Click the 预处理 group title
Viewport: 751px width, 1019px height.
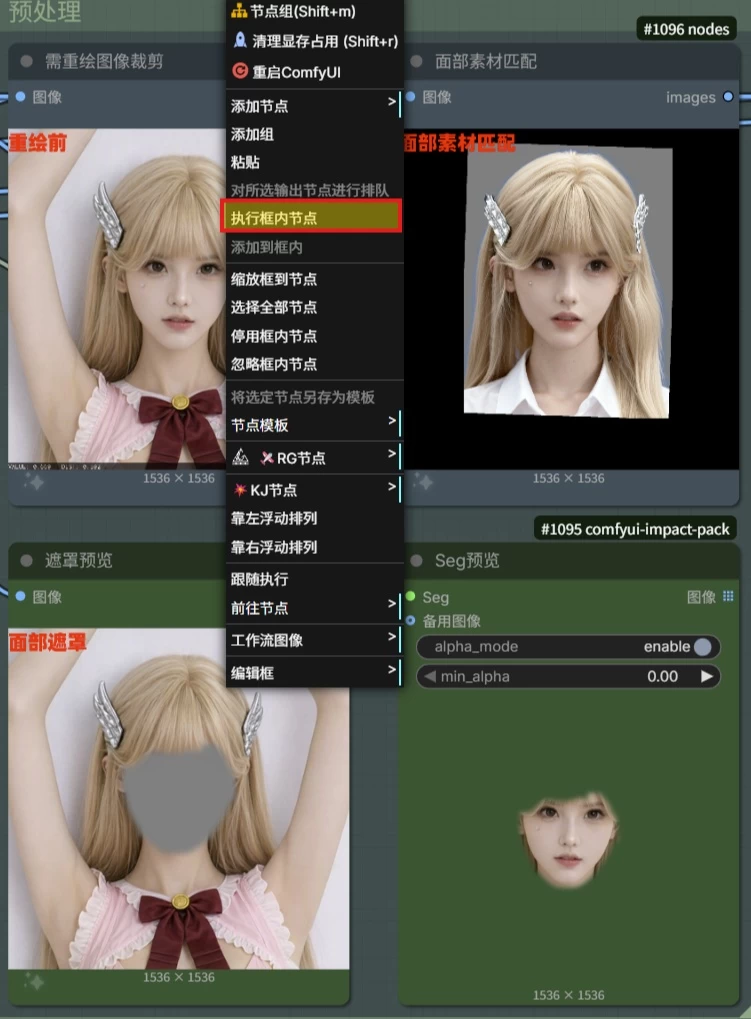44,11
